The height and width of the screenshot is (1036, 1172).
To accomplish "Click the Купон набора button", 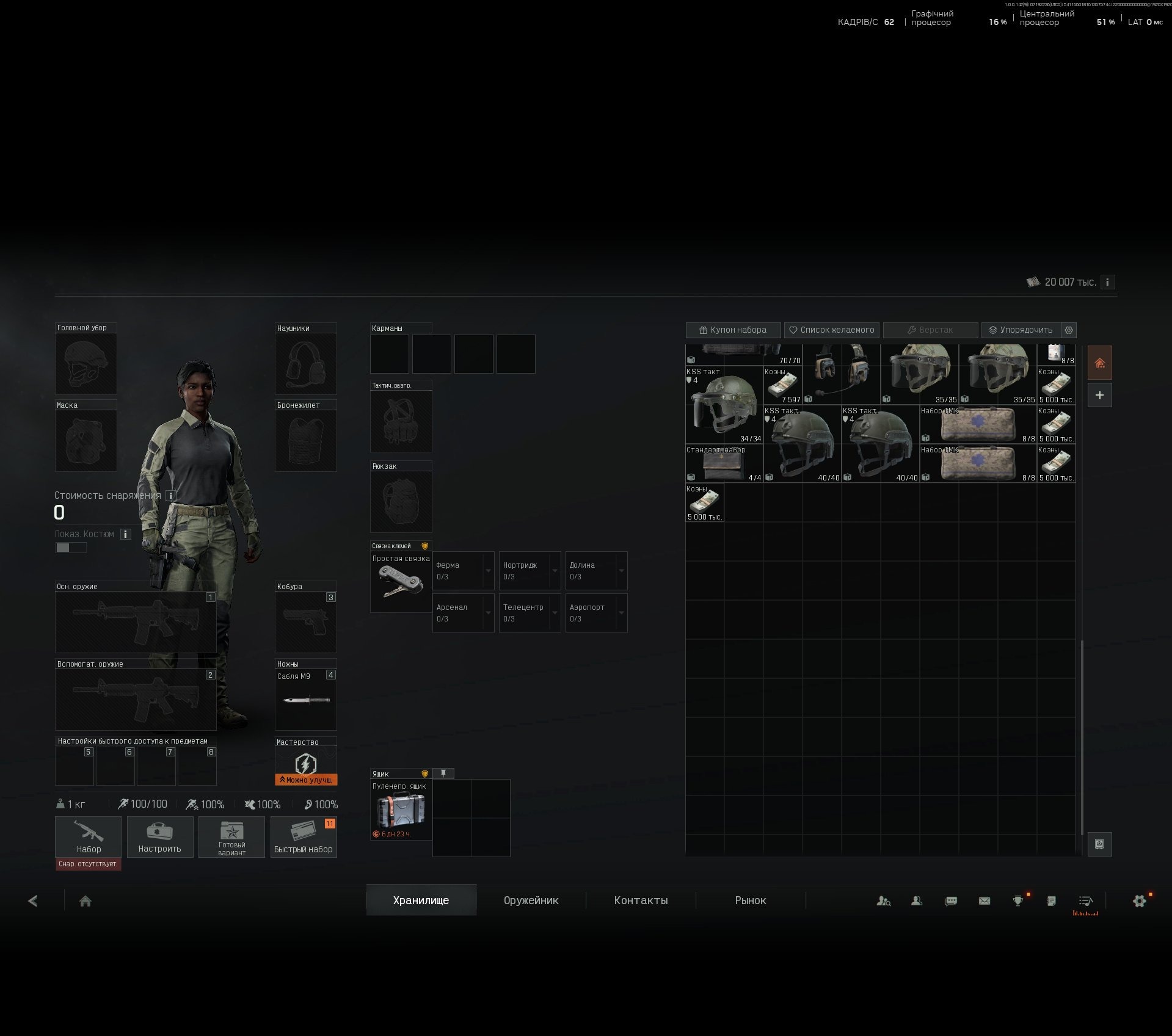I will 733,330.
